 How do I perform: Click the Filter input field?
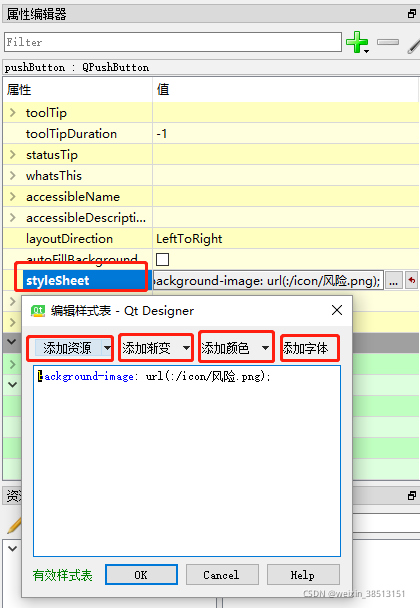coord(173,42)
